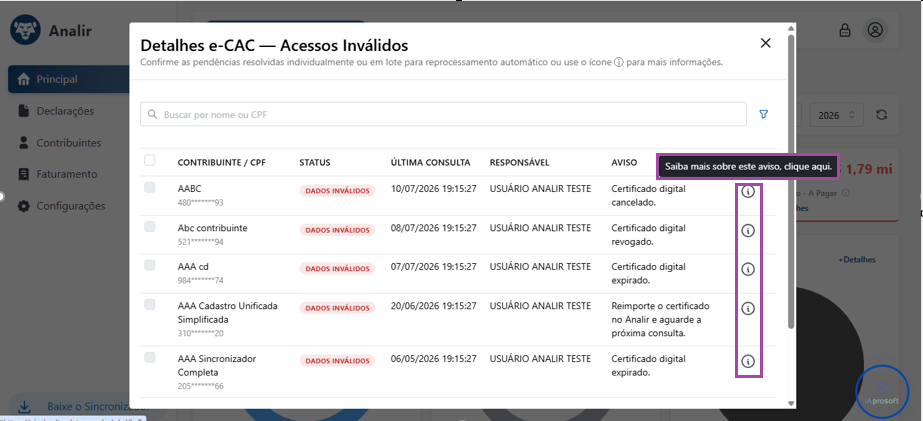Check the AABC row checkbox
This screenshot has width=923, height=421.
click(x=150, y=187)
